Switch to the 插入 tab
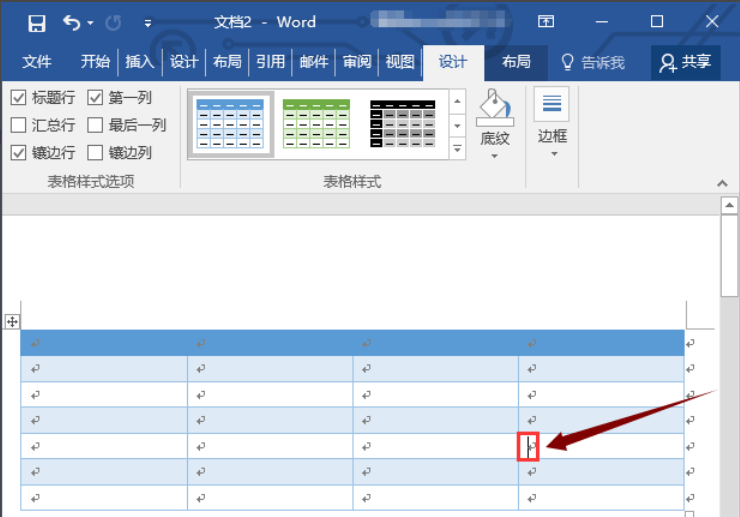This screenshot has height=517, width=740. tap(139, 61)
